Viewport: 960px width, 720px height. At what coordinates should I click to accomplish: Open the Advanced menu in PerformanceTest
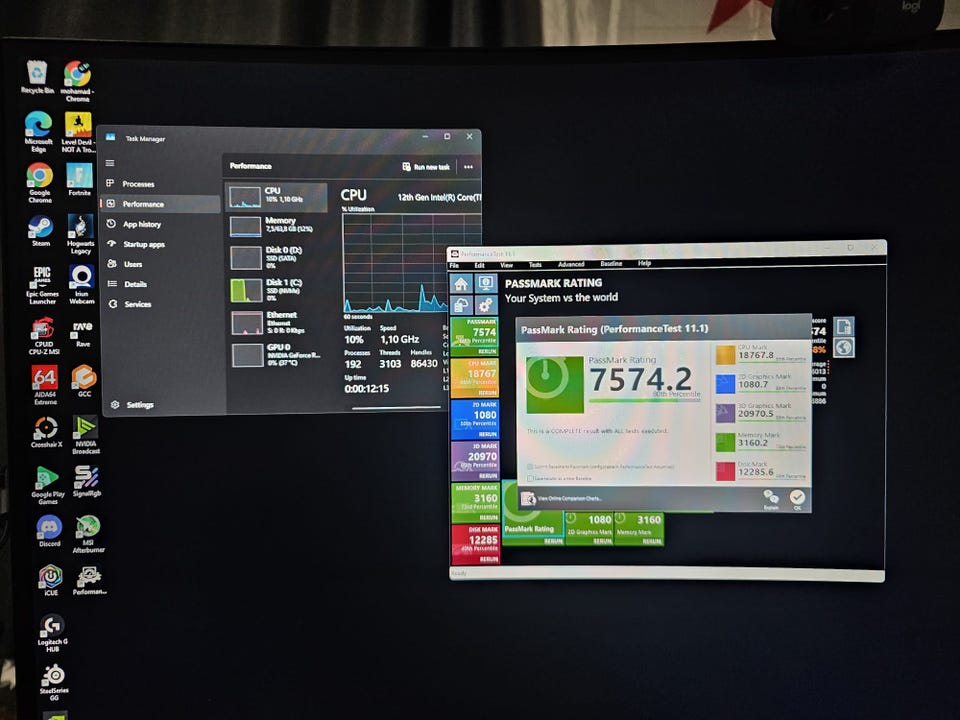(571, 264)
